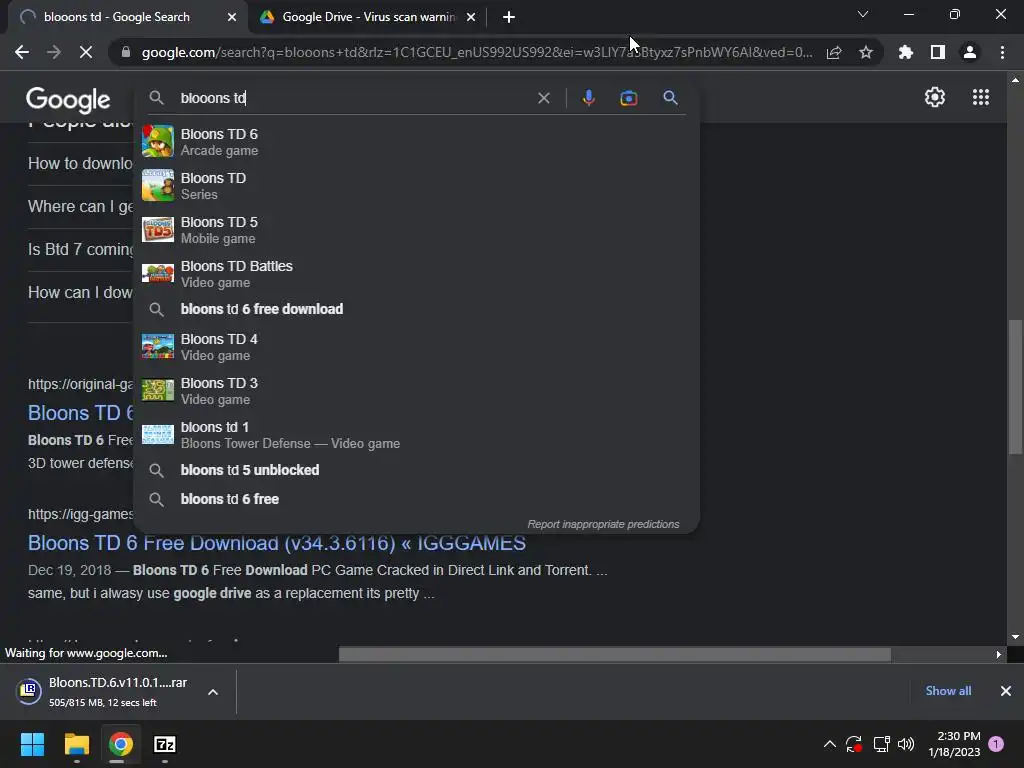Open clock showing 2:30 PM 1/18/2023

[954, 744]
